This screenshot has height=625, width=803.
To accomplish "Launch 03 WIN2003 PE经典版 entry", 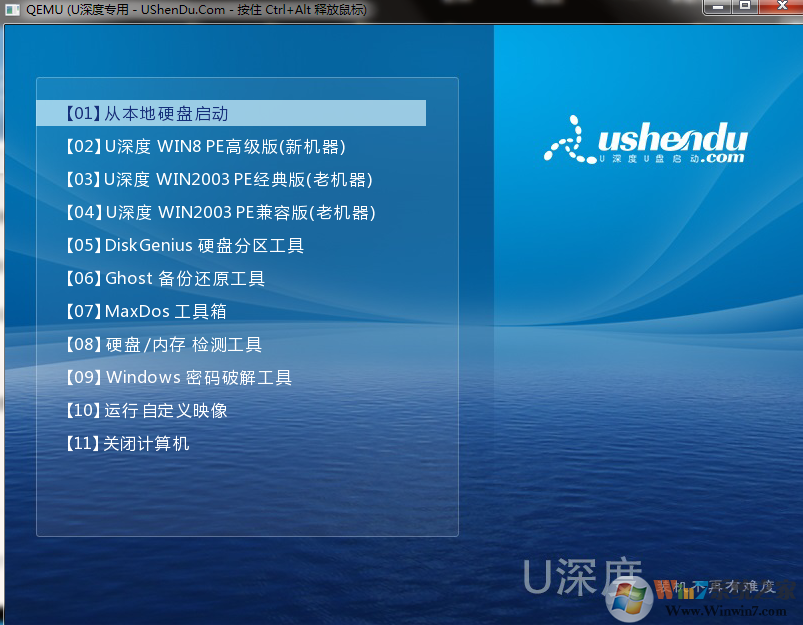I will pyautogui.click(x=219, y=179).
